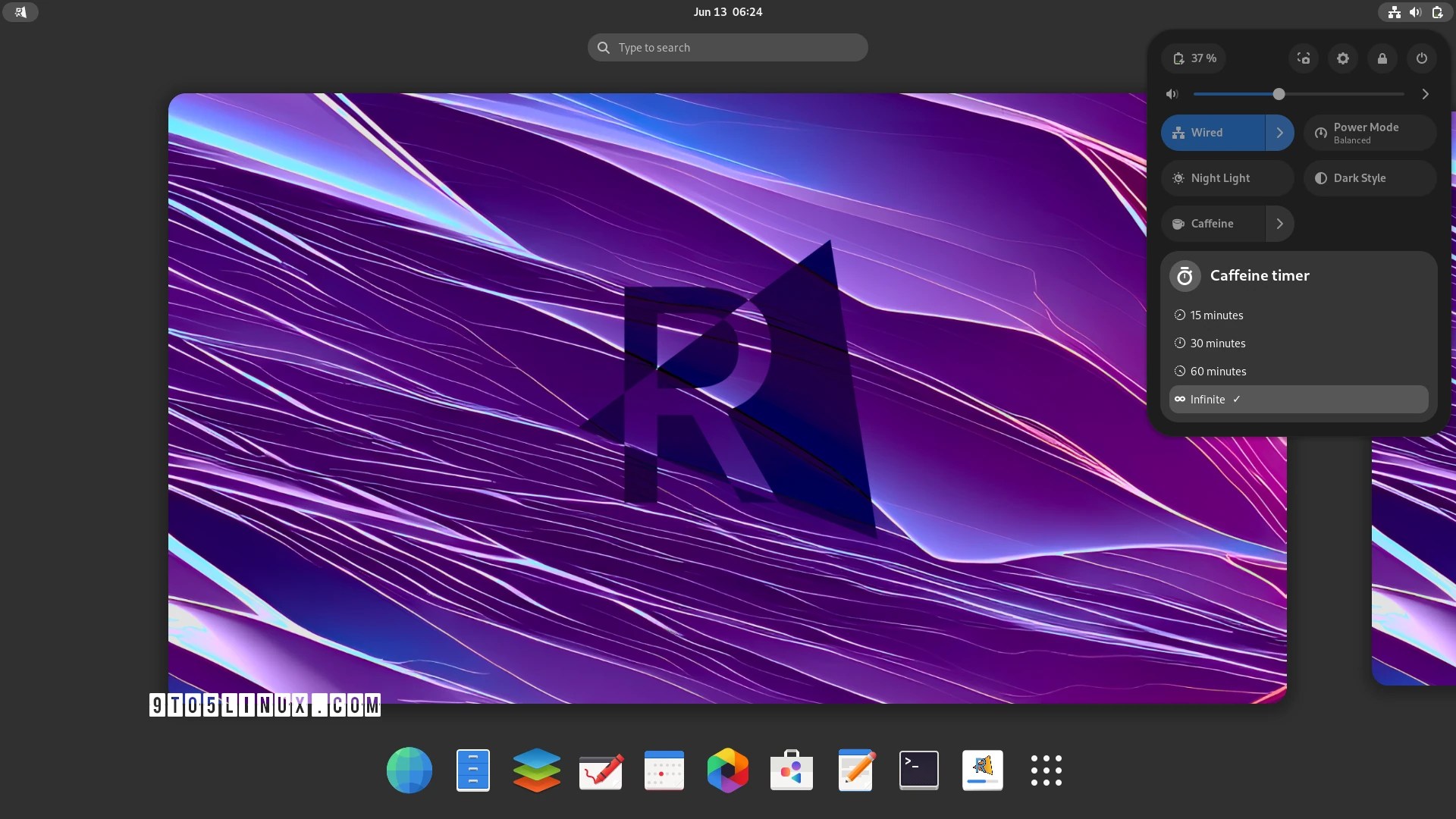Open the terminal app in the dock
Viewport: 1456px width, 819px height.
(x=918, y=770)
